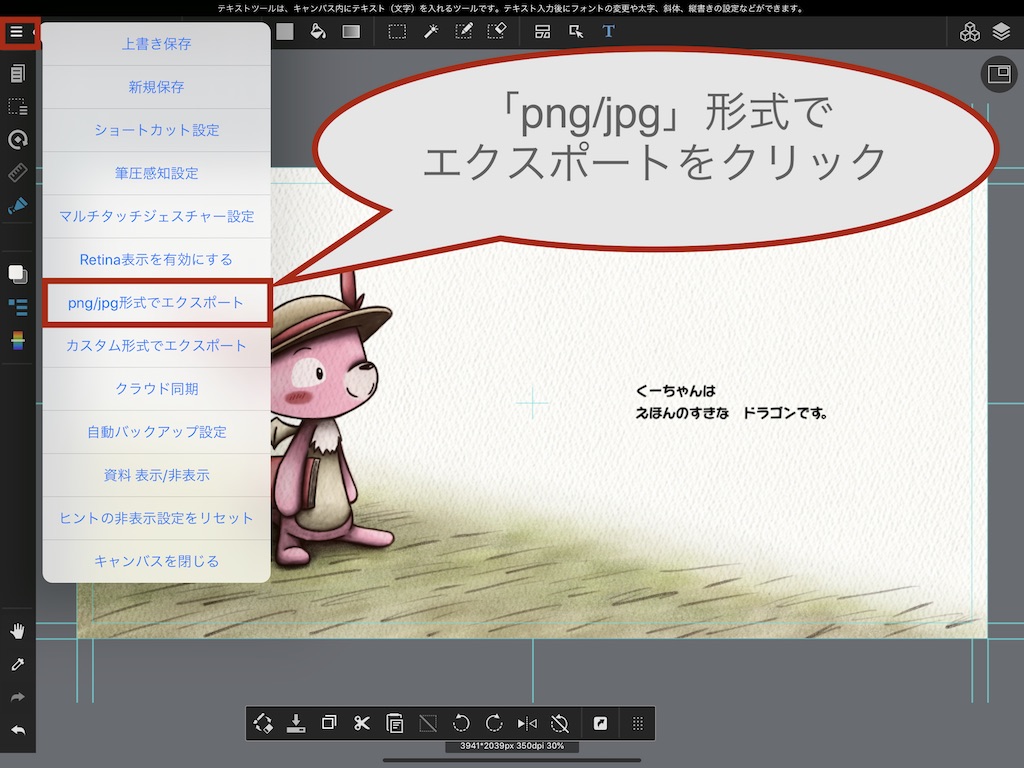Open クラウド同期 cloud sync
The width and height of the screenshot is (1024, 768).
click(x=156, y=388)
